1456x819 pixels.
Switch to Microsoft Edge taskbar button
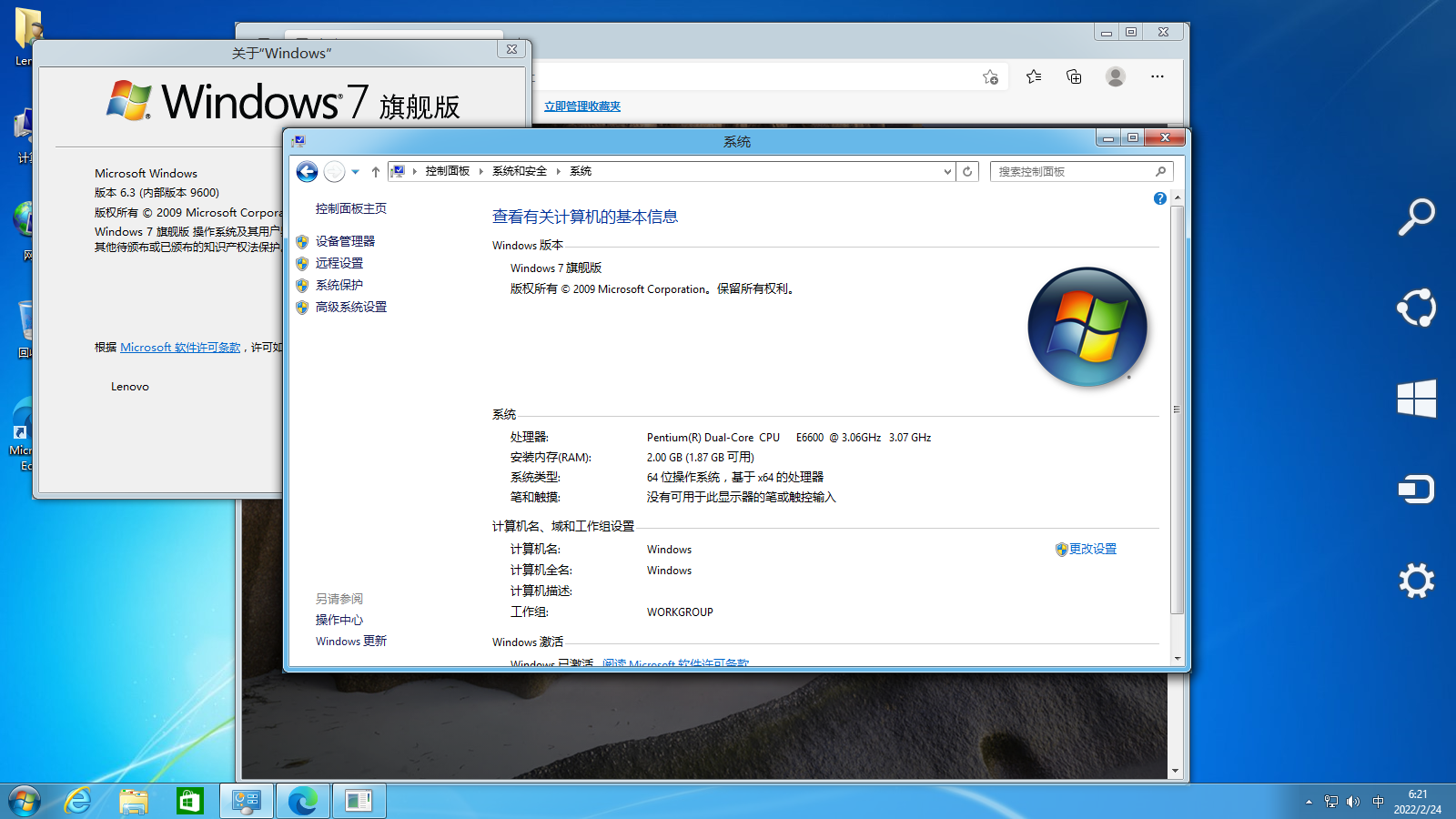click(x=303, y=802)
